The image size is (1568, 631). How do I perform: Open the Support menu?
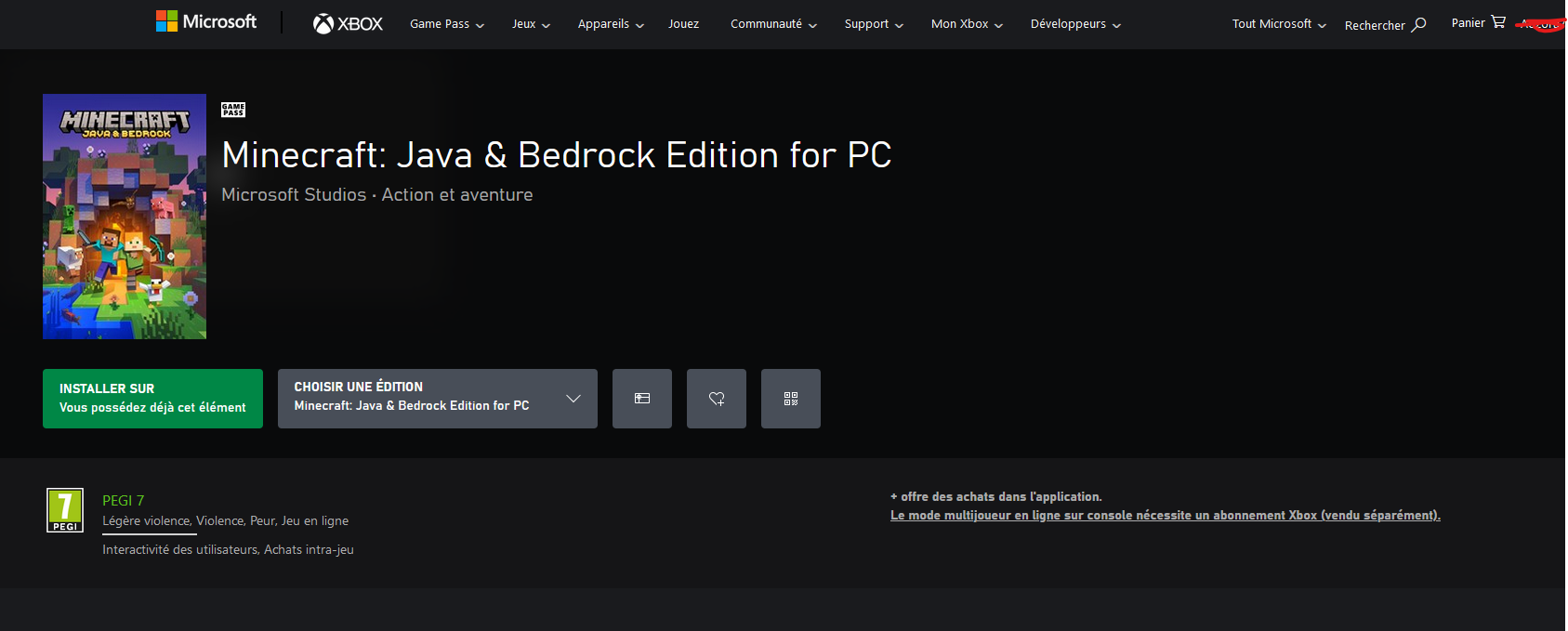click(x=874, y=24)
